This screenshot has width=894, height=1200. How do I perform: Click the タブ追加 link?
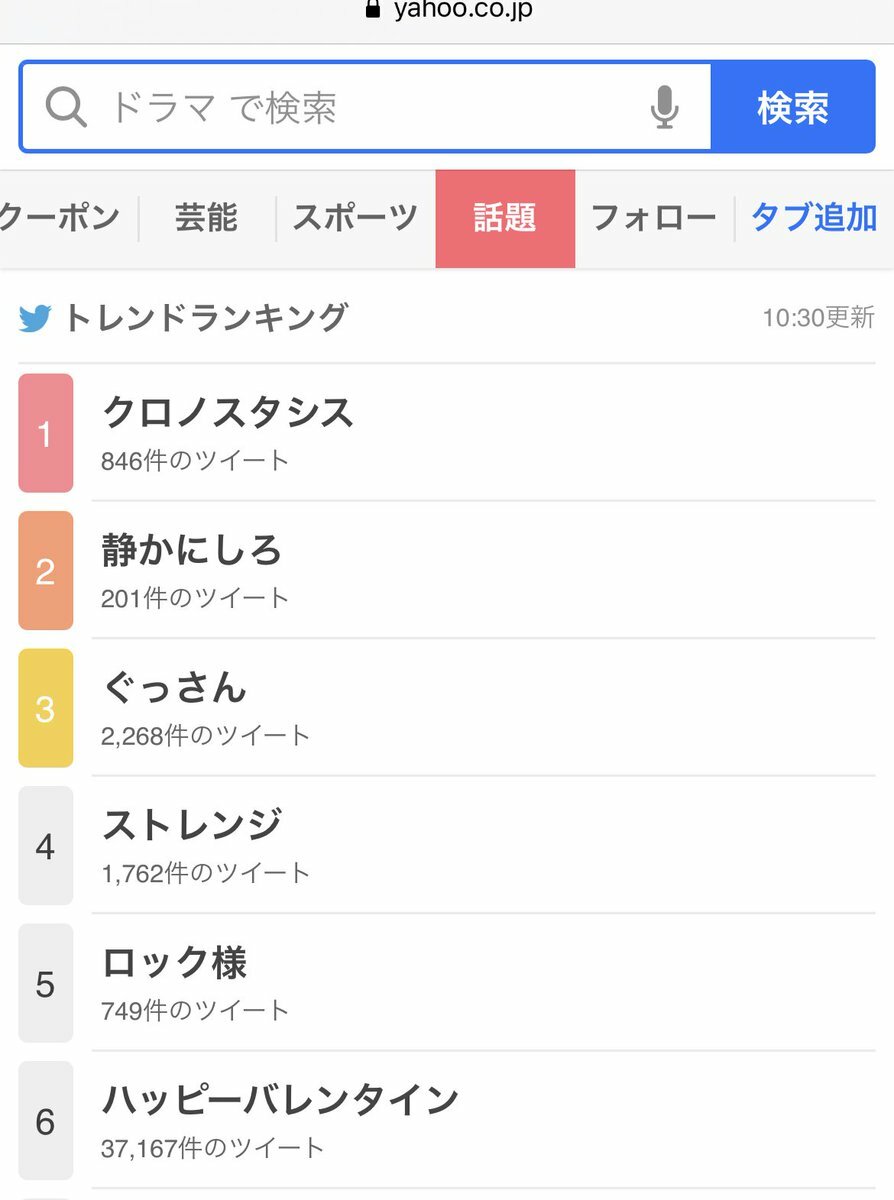[814, 218]
